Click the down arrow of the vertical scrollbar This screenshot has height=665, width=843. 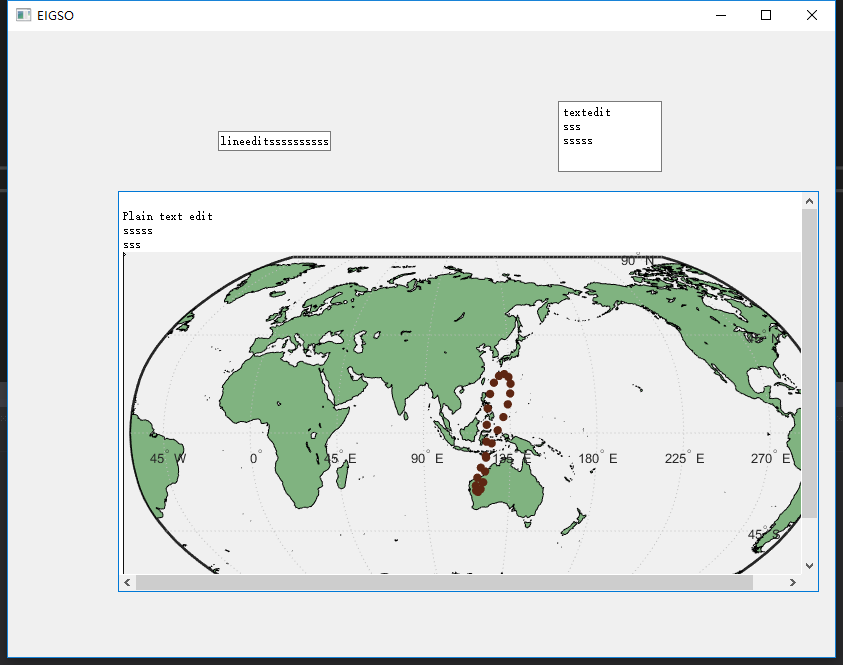(x=810, y=565)
